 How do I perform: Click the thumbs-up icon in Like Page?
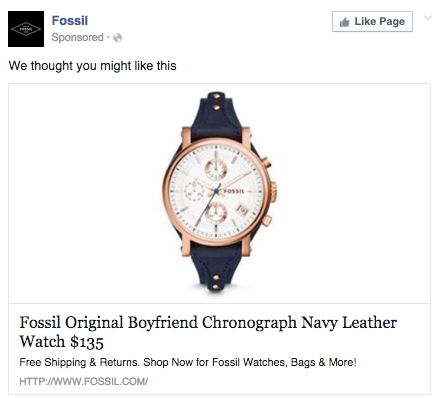[344, 22]
